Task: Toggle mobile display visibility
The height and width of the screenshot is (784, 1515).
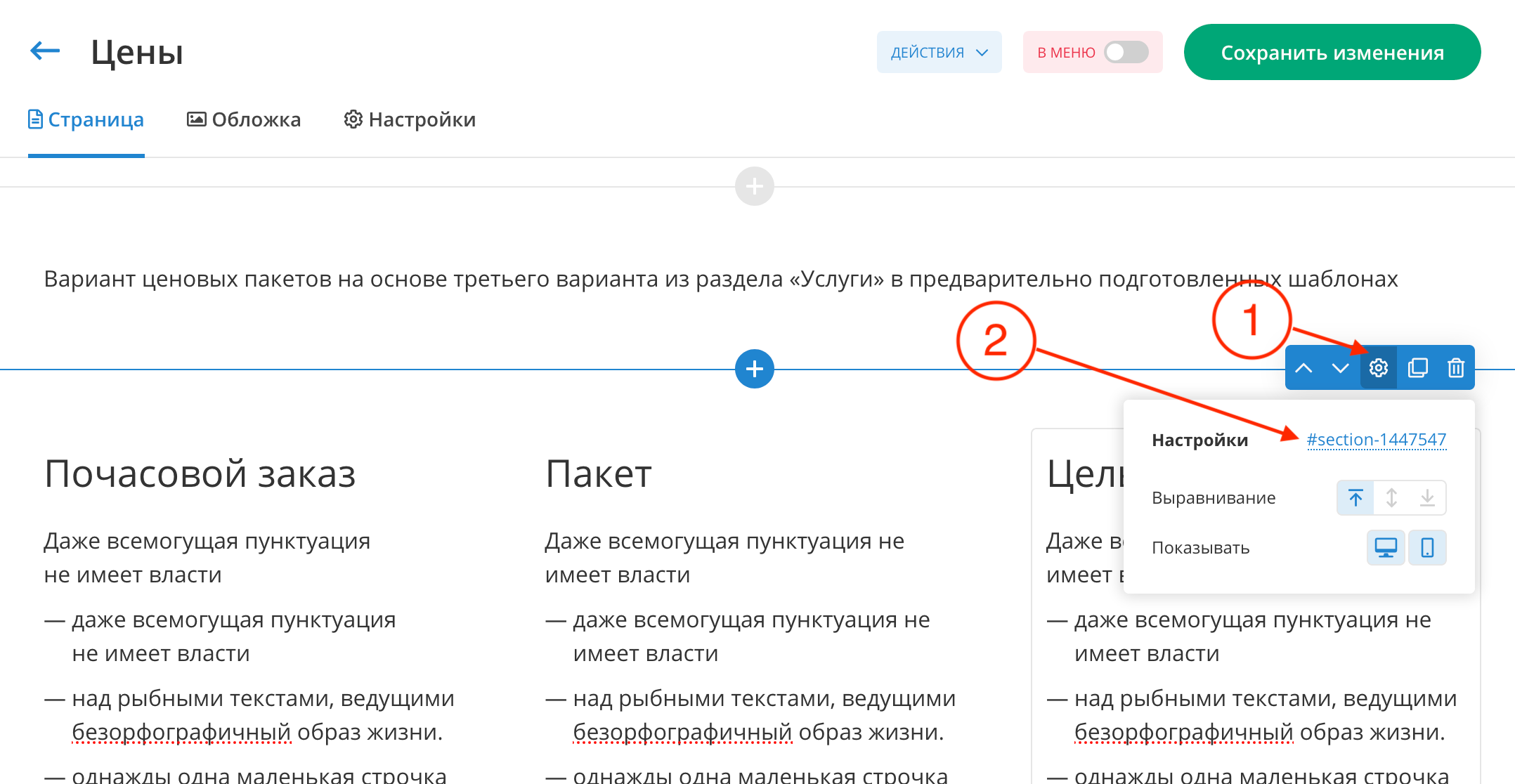Action: [x=1427, y=548]
